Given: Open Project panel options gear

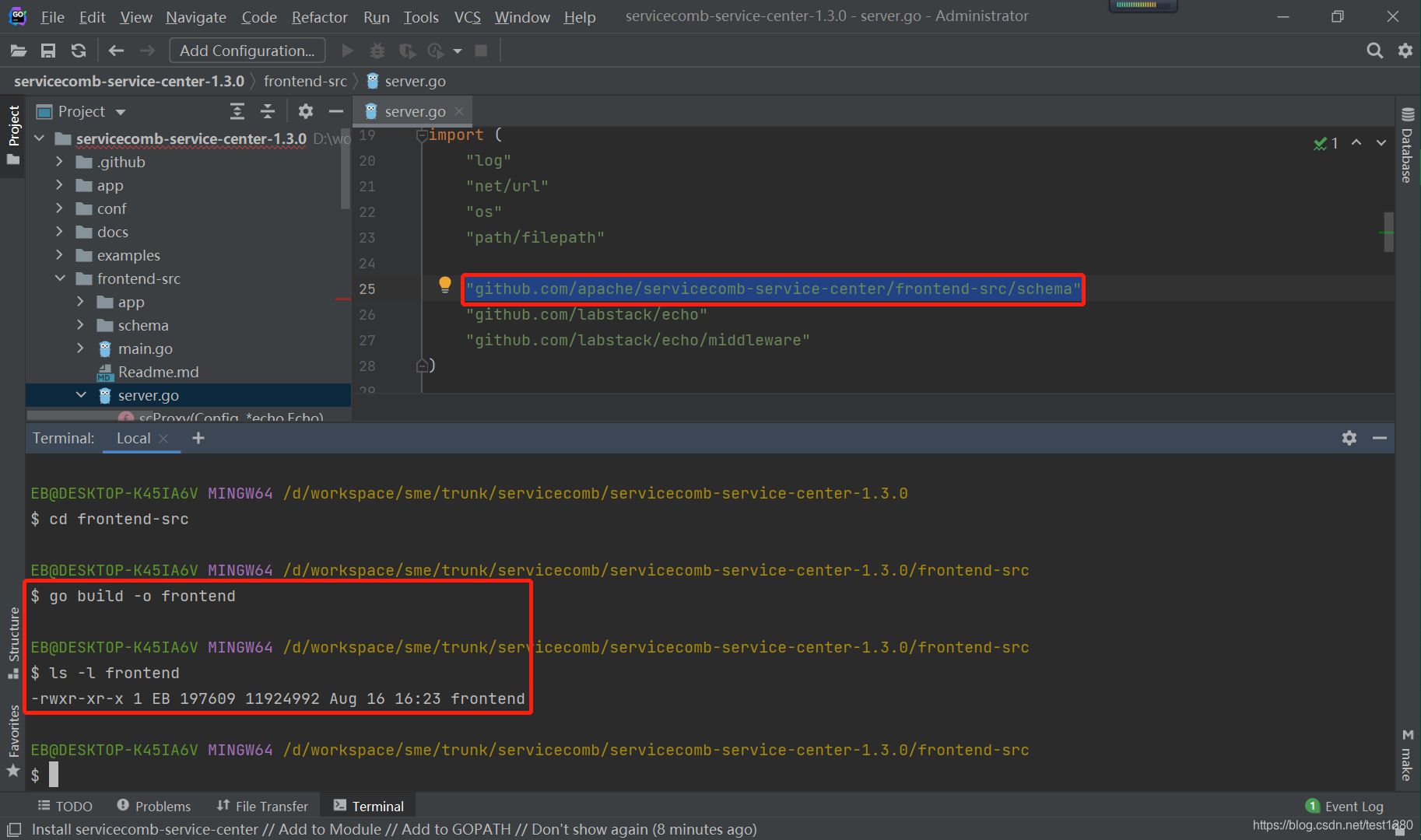Looking at the screenshot, I should click(306, 111).
